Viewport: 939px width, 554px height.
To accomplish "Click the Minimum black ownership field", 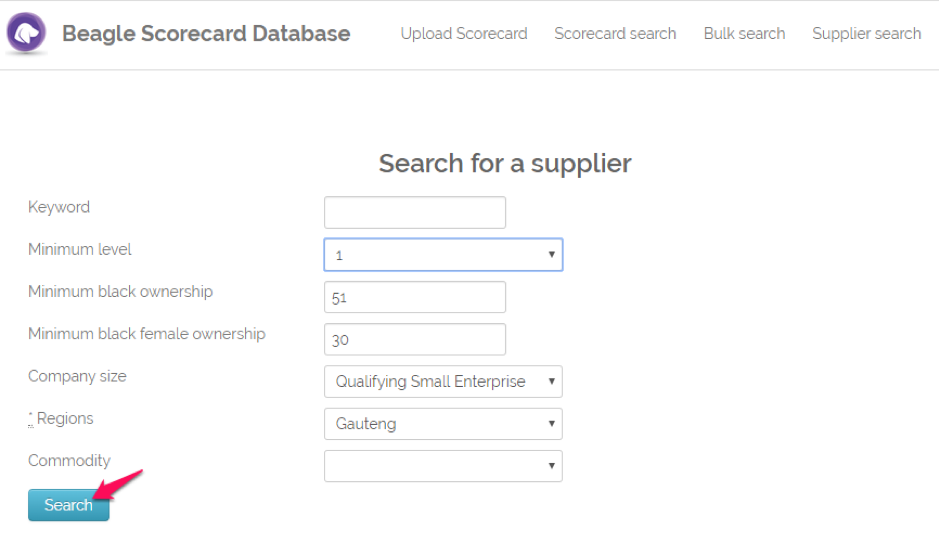I will [x=414, y=297].
